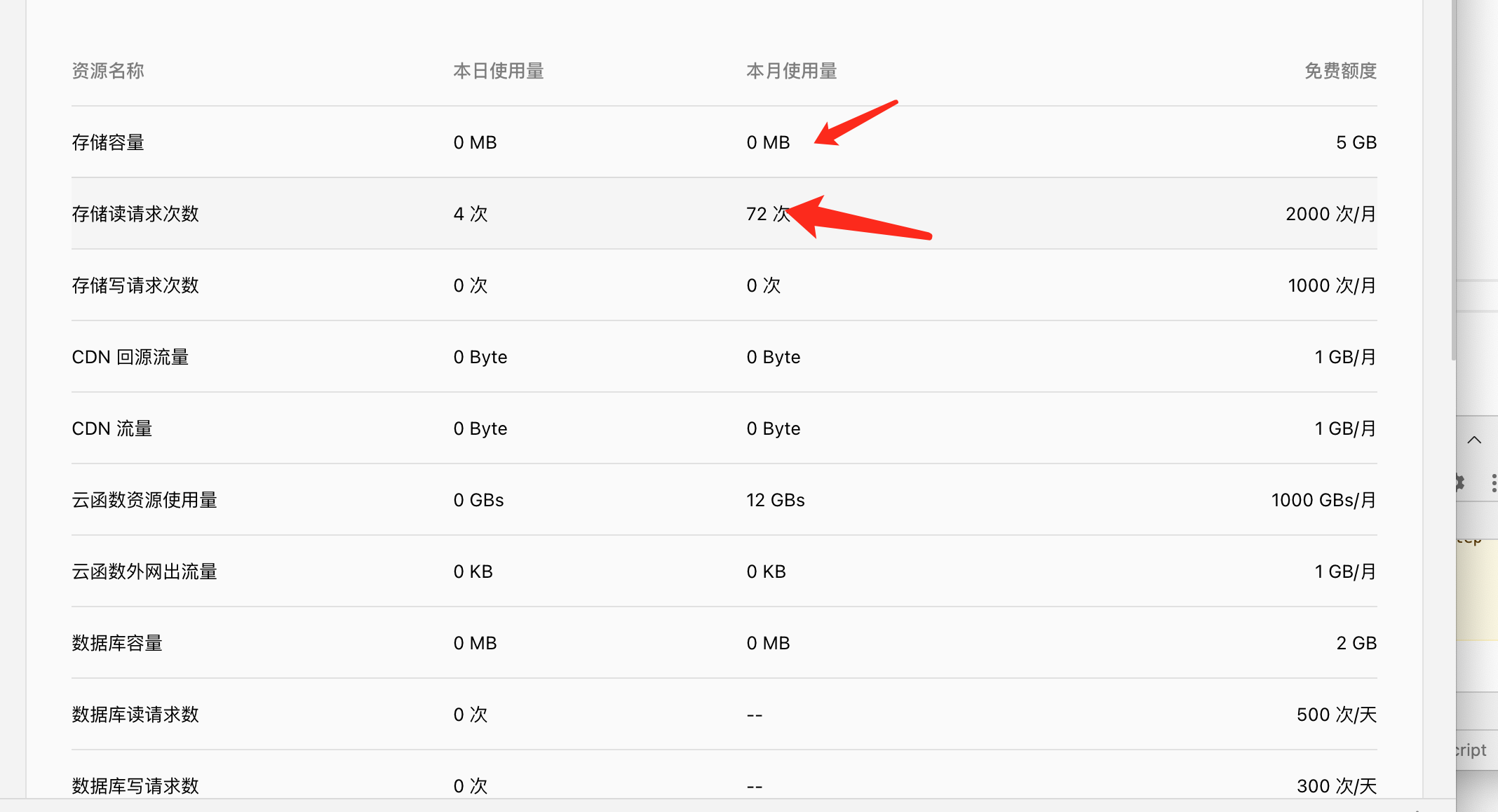Select the 存储容量 row label
1498x812 pixels.
(x=108, y=142)
